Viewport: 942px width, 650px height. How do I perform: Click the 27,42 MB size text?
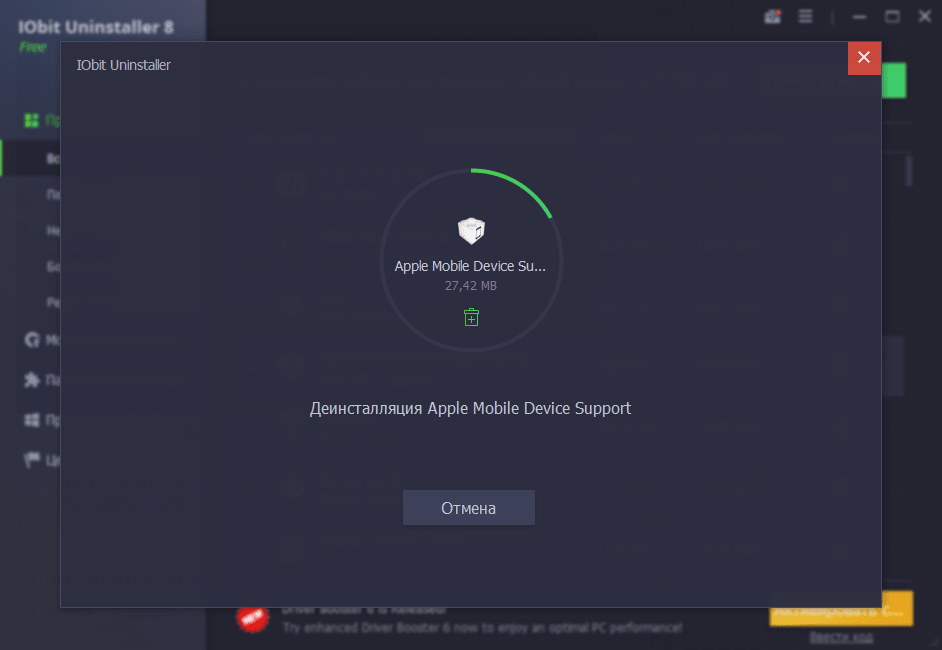(470, 286)
